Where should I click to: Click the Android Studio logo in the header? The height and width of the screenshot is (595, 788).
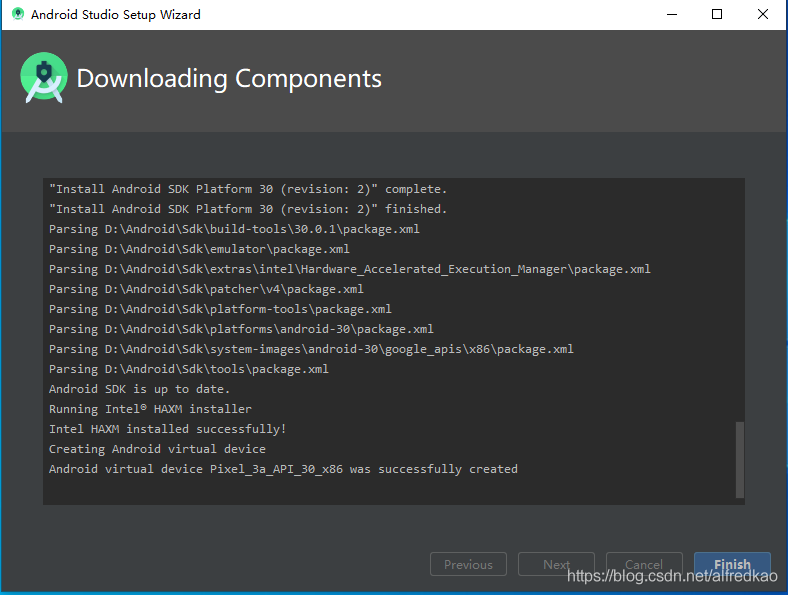click(44, 77)
